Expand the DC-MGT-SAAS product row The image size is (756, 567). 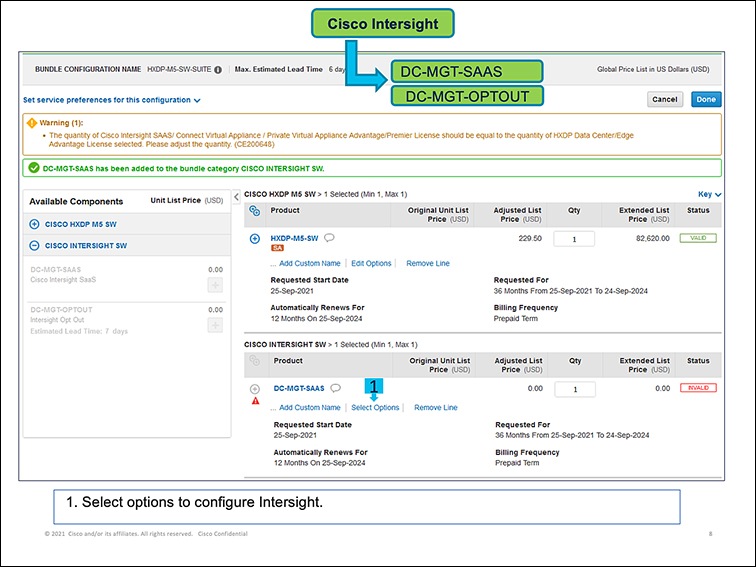[x=255, y=389]
